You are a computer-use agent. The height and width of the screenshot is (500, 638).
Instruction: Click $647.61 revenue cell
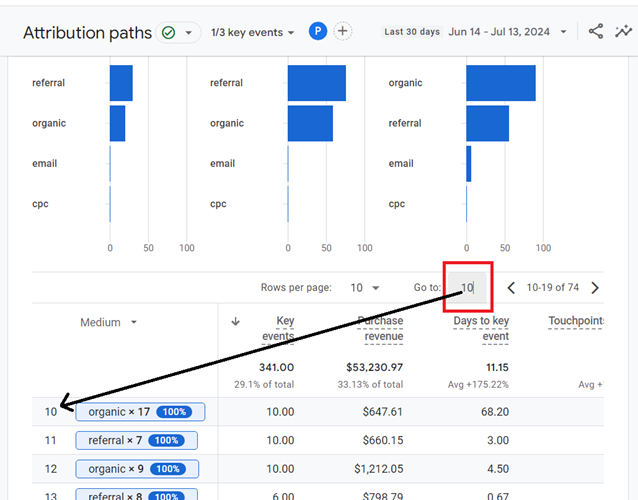click(x=382, y=412)
